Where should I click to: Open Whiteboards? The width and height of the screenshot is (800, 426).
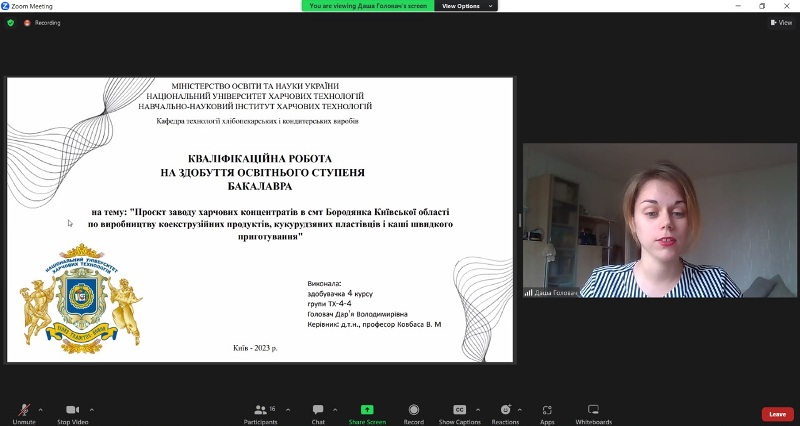593,414
